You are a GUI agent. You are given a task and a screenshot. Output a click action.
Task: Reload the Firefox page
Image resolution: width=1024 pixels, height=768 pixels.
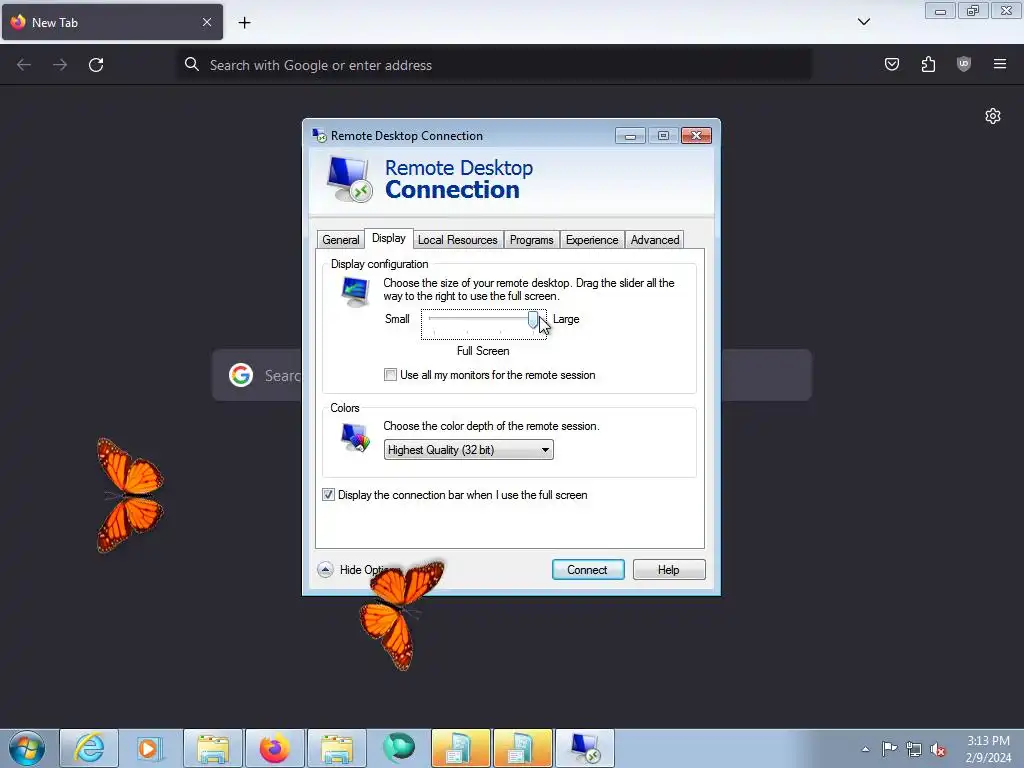96,65
